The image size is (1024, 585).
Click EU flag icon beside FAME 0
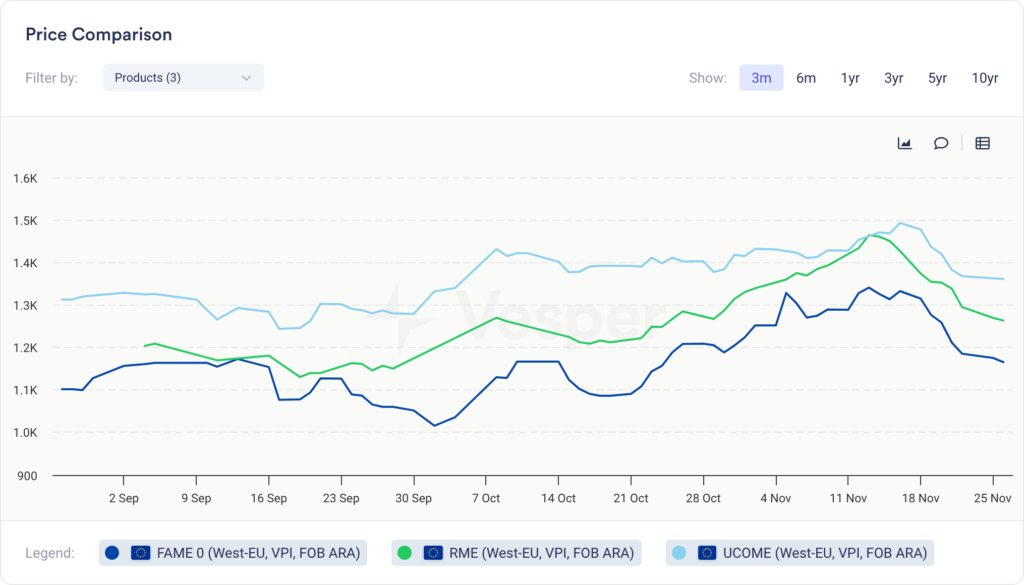click(x=141, y=552)
